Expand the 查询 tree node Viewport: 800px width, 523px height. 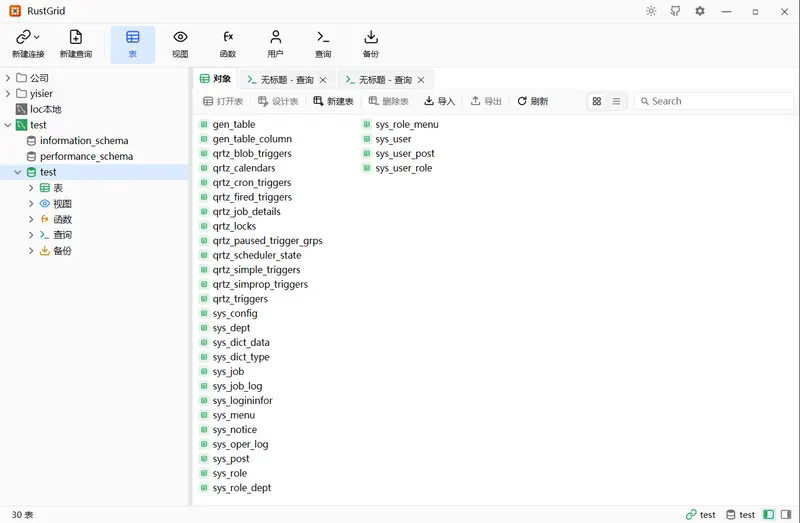(31, 235)
